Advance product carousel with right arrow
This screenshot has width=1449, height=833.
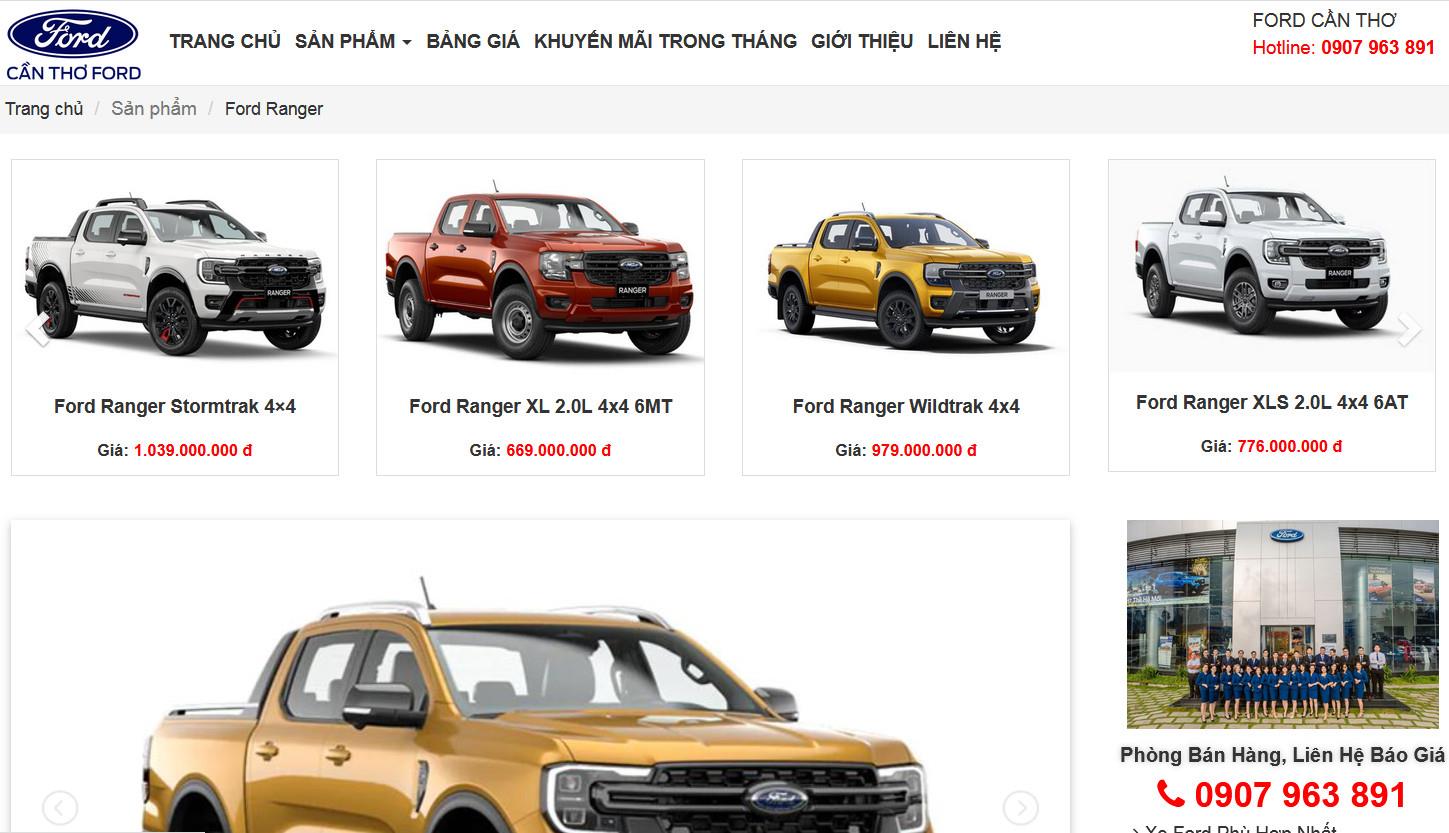(x=1408, y=329)
